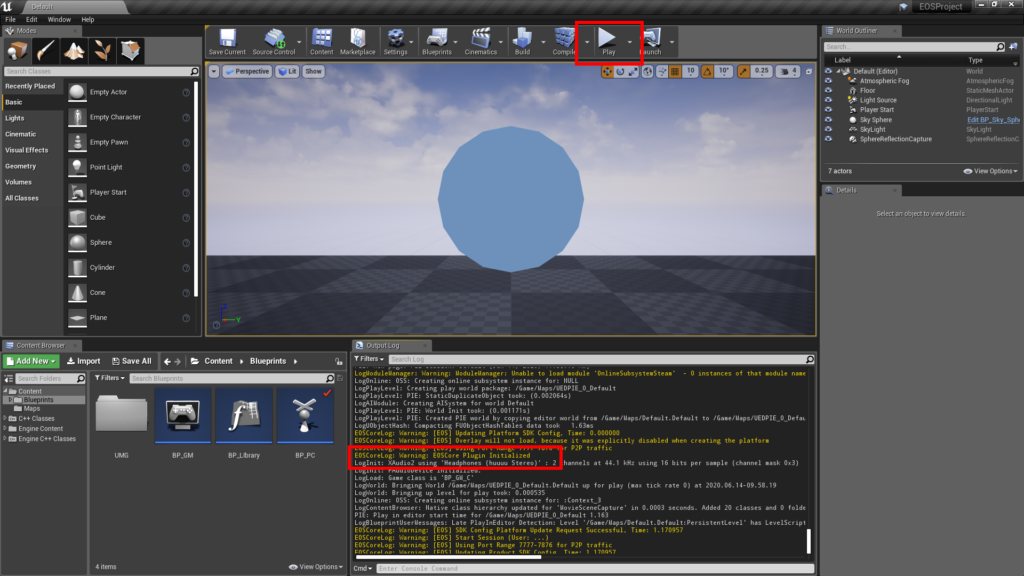This screenshot has height=576, width=1024.
Task: Open the Edit menu
Action: pos(31,20)
